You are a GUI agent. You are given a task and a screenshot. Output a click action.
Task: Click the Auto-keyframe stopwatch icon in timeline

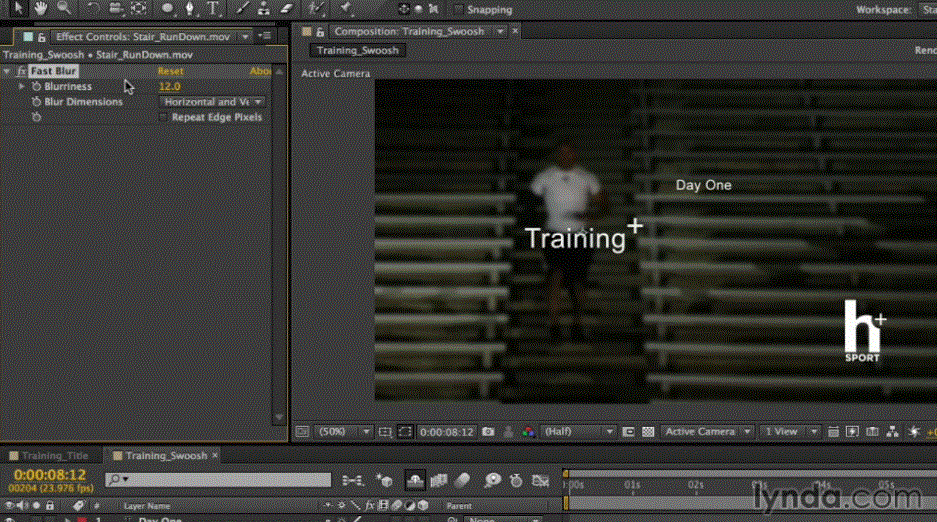[516, 480]
